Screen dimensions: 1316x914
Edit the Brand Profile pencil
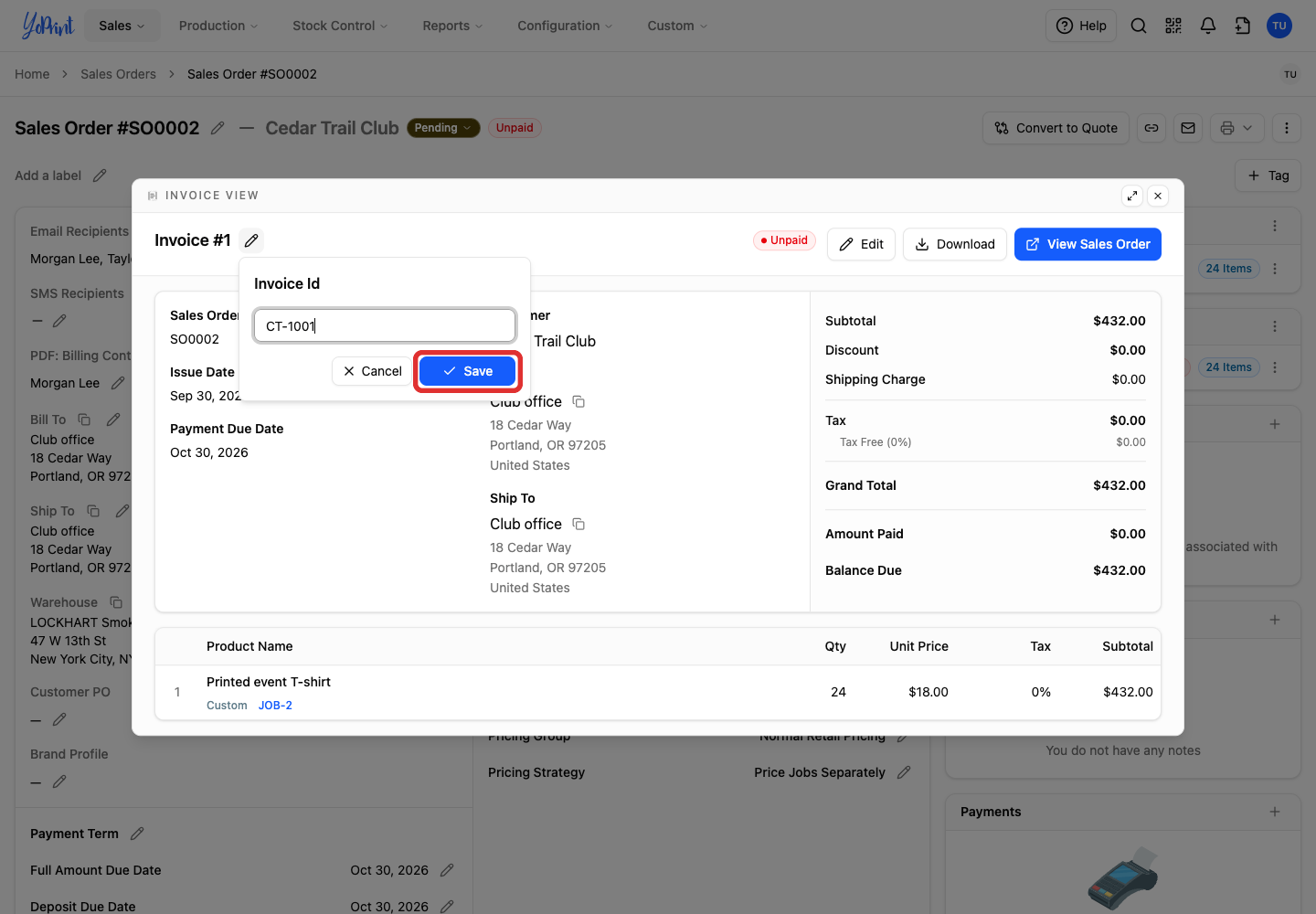click(x=59, y=781)
